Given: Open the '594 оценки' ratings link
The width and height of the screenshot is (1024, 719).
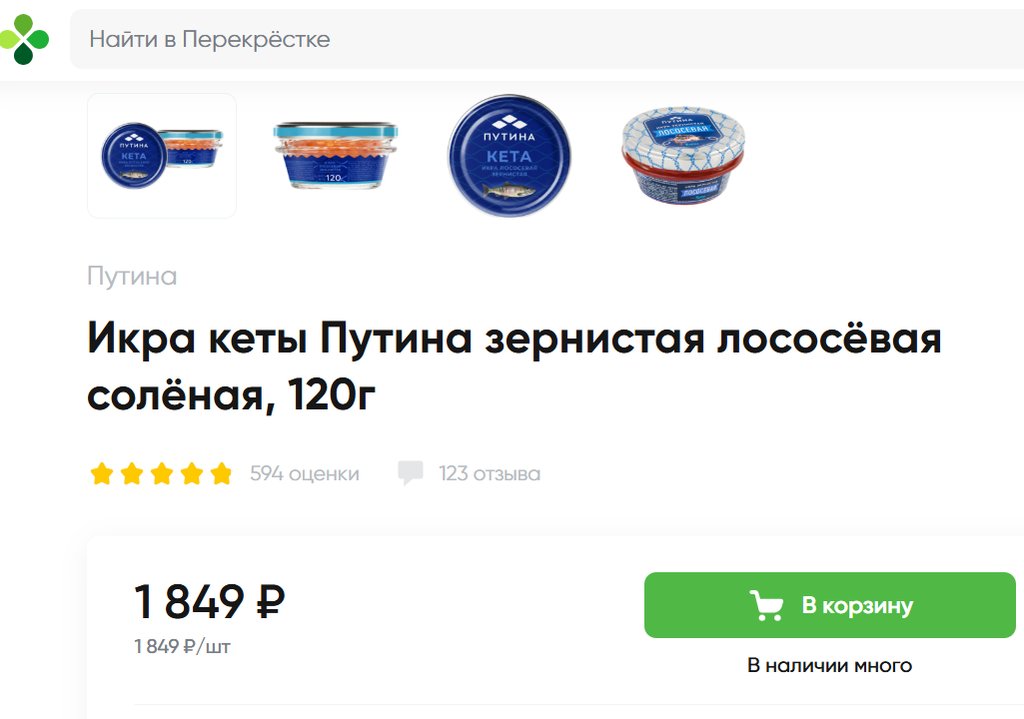Looking at the screenshot, I should point(304,473).
